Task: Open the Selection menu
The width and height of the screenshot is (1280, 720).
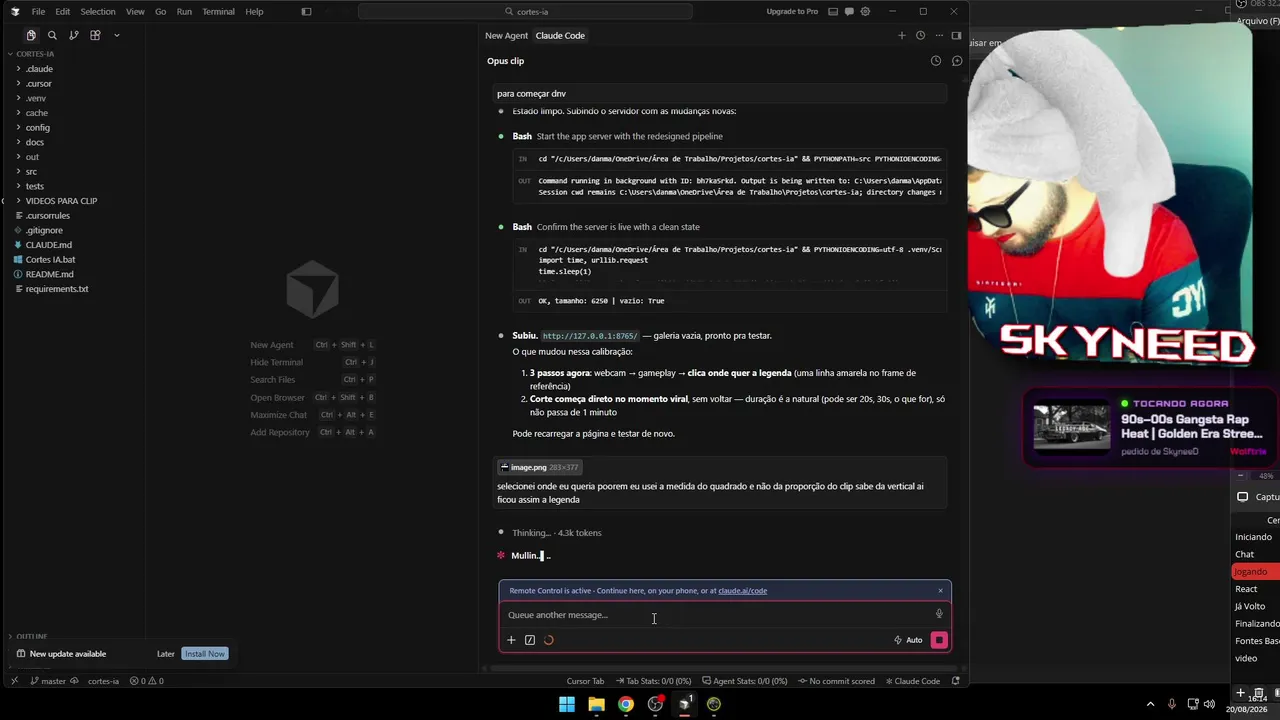Action: pyautogui.click(x=98, y=12)
